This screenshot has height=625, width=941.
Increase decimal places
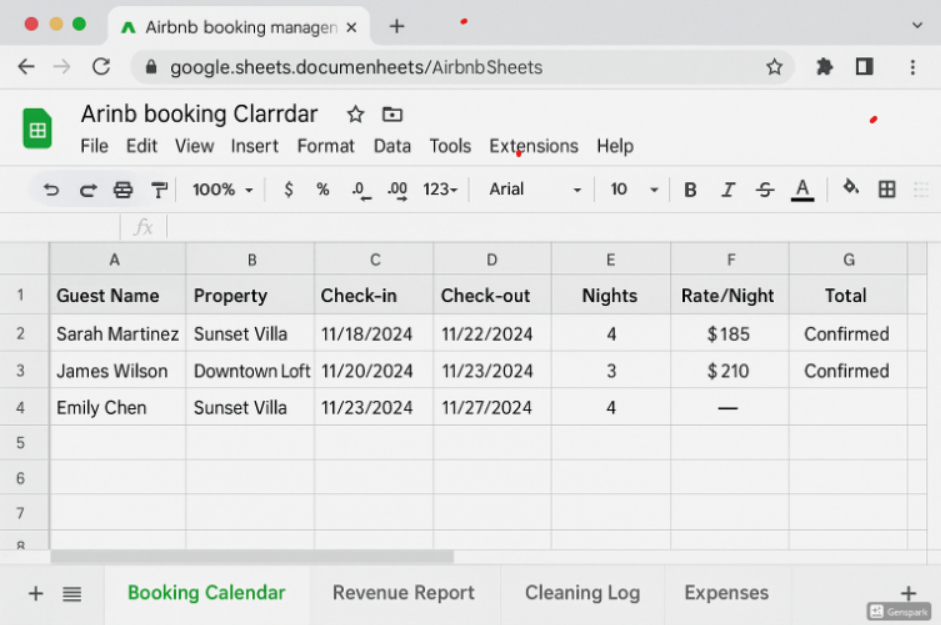click(397, 190)
